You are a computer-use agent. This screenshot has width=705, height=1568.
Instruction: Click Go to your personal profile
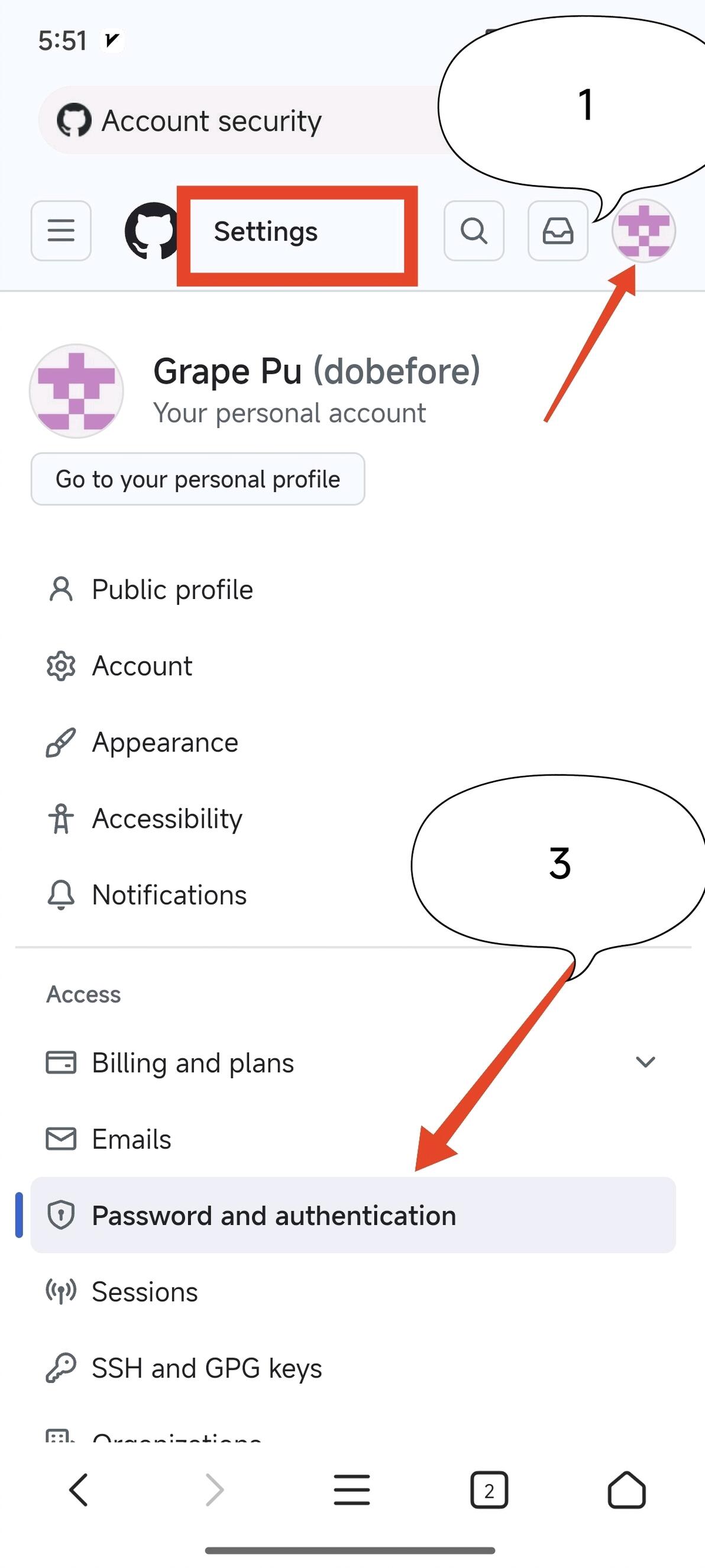tap(198, 479)
